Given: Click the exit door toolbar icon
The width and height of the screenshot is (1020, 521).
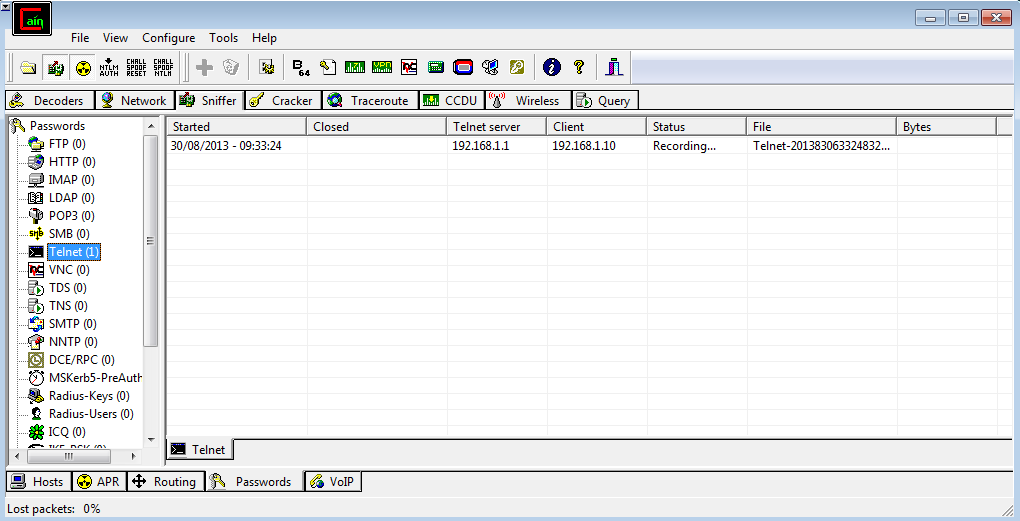Looking at the screenshot, I should pyautogui.click(x=614, y=67).
